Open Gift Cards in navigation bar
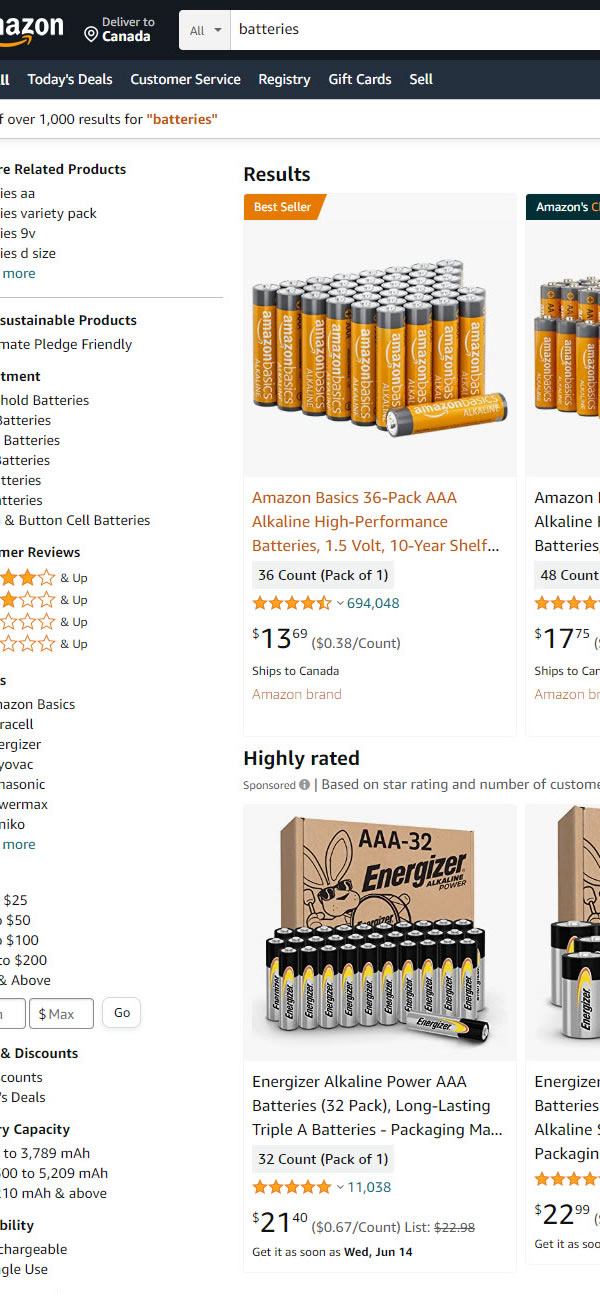Image resolution: width=600 pixels, height=1293 pixels. [360, 79]
